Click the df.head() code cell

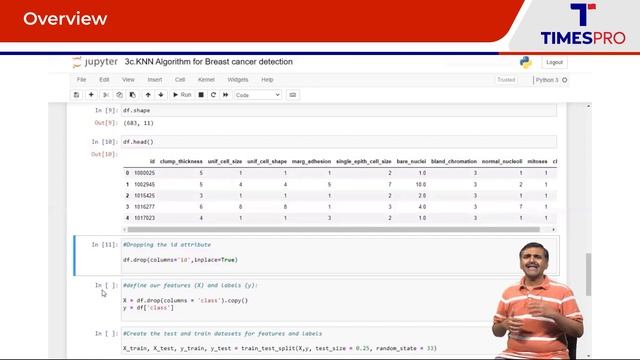(339, 142)
